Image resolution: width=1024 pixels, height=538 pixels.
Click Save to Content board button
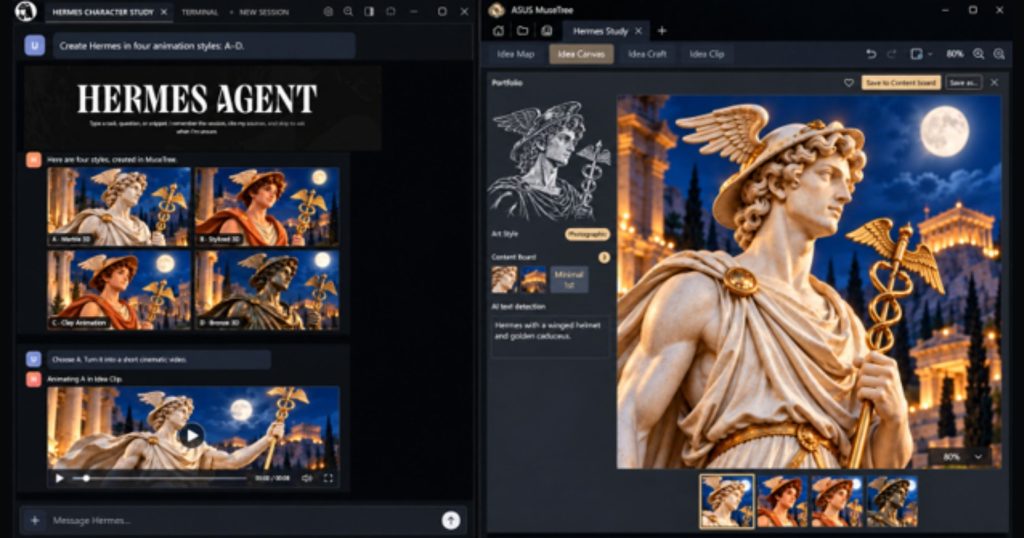[901, 83]
